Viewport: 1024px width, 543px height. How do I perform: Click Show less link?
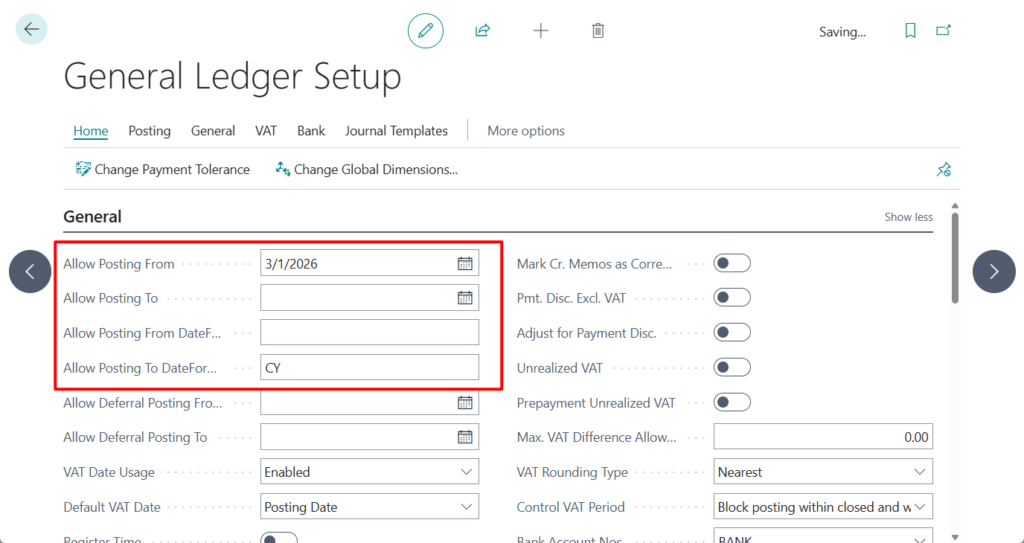pos(908,217)
